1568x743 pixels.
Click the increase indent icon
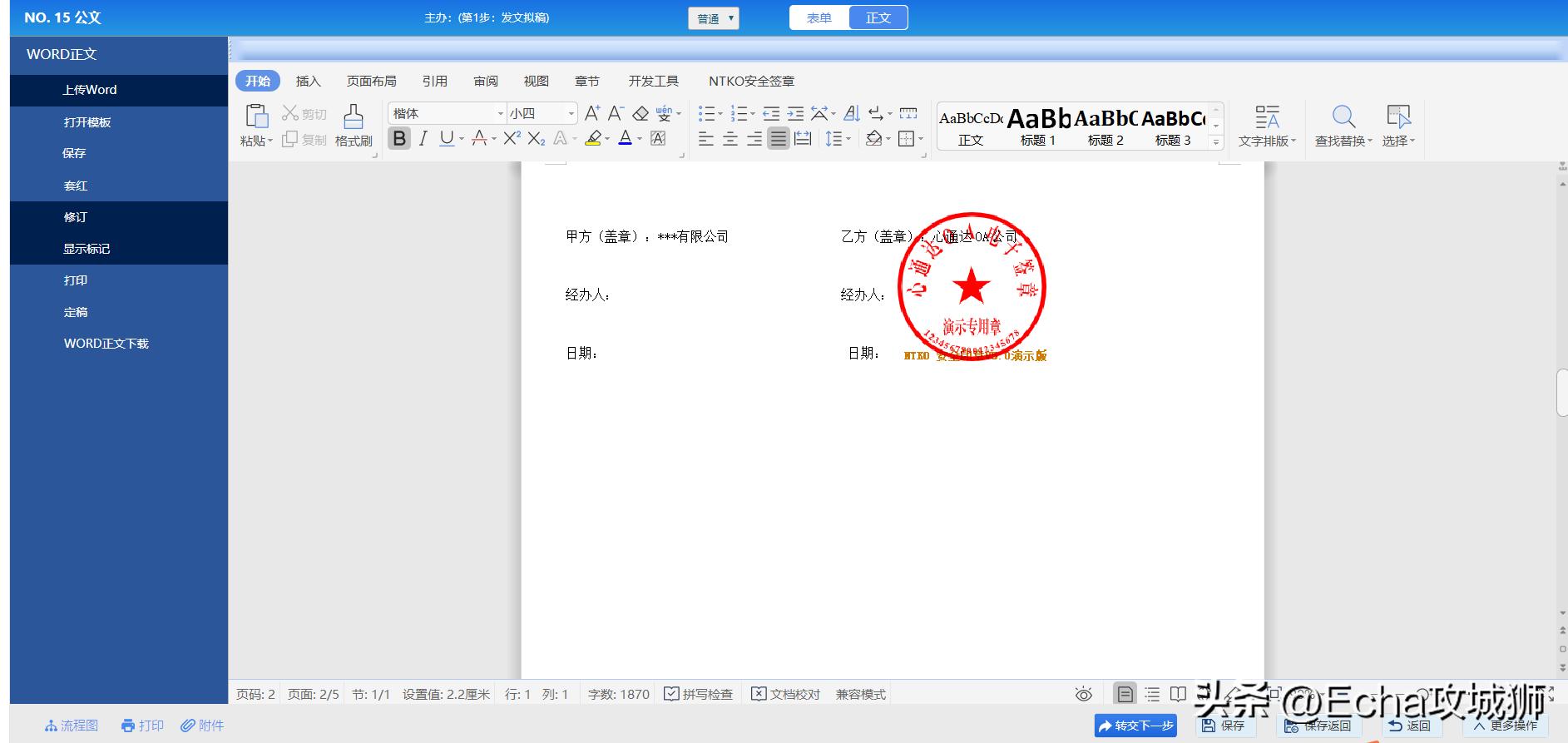coord(795,113)
